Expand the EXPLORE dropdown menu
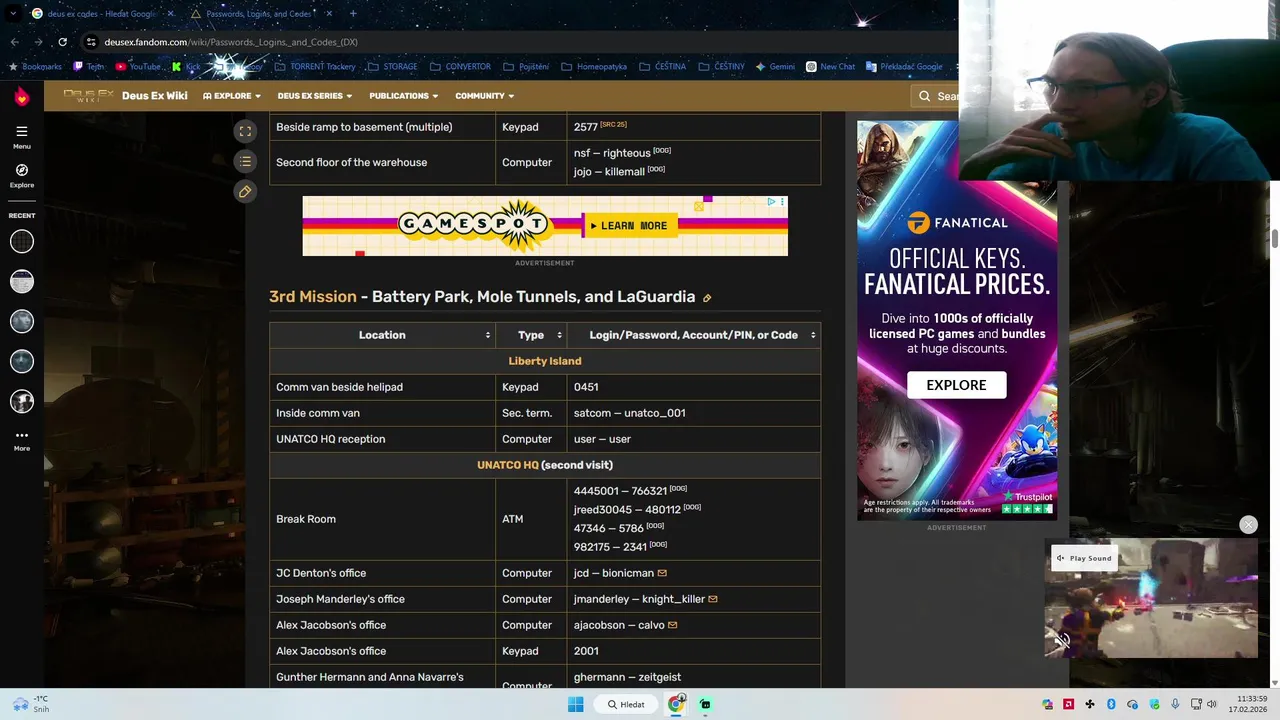 click(232, 96)
